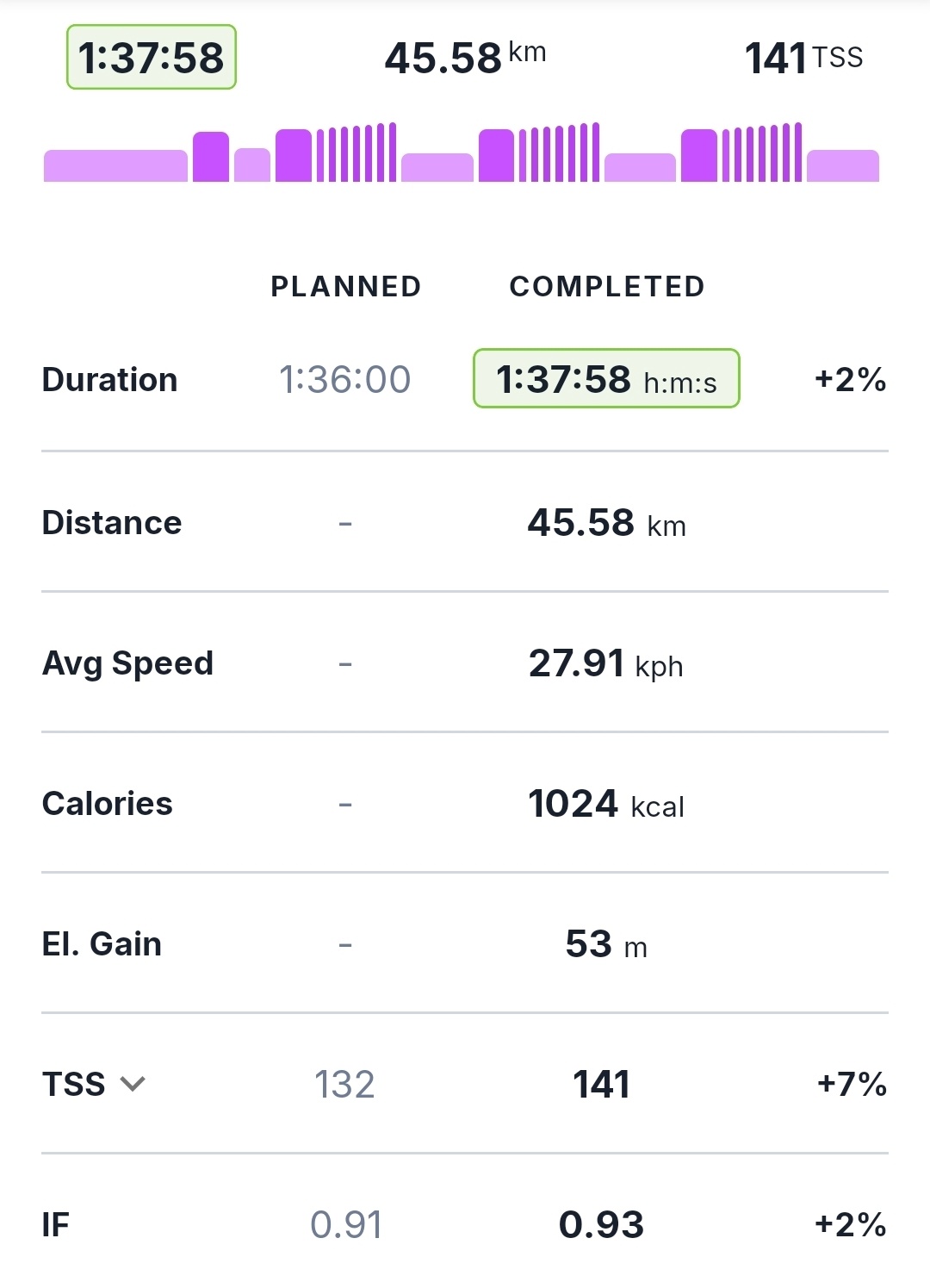Tap the 141 TSS summary at top

(803, 58)
